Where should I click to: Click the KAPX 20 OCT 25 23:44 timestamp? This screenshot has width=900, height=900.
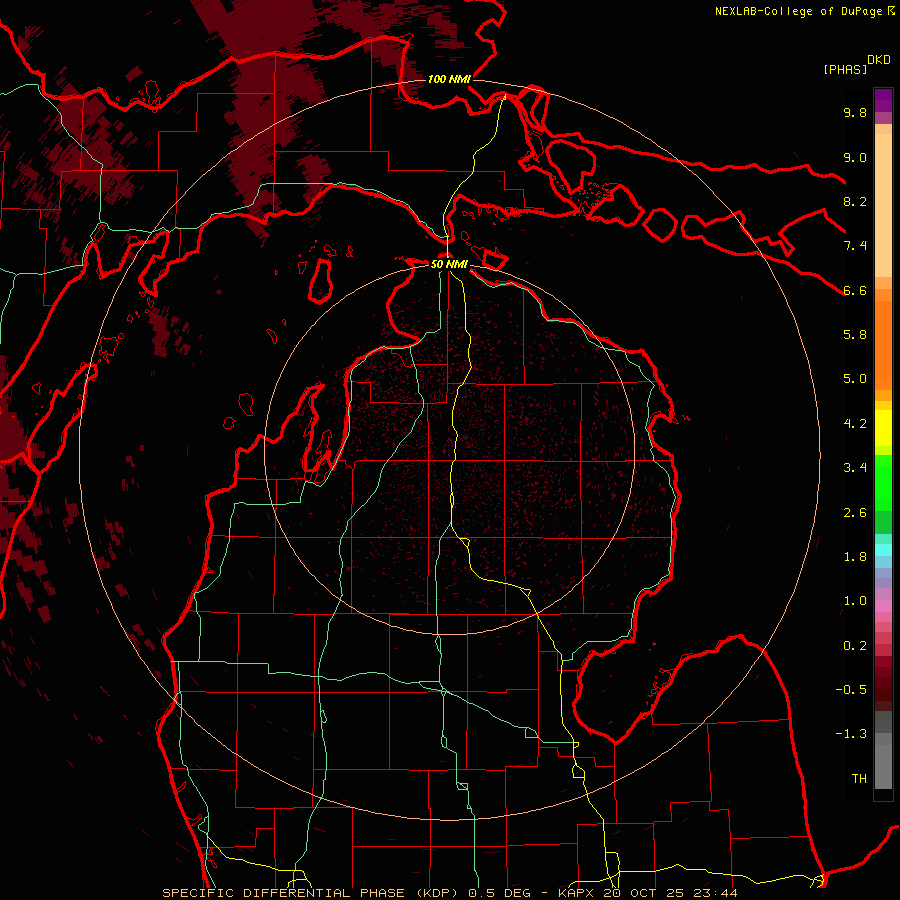647,893
